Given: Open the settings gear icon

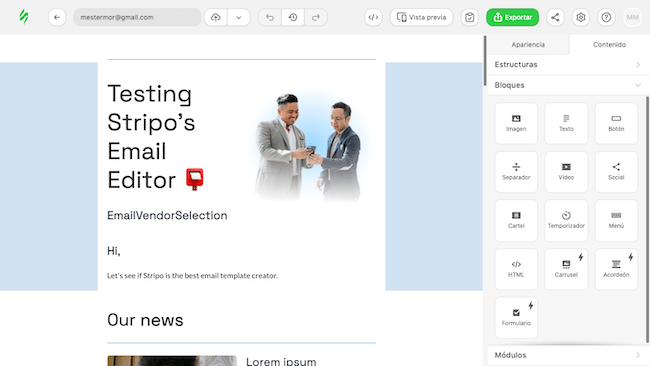Looking at the screenshot, I should (581, 17).
